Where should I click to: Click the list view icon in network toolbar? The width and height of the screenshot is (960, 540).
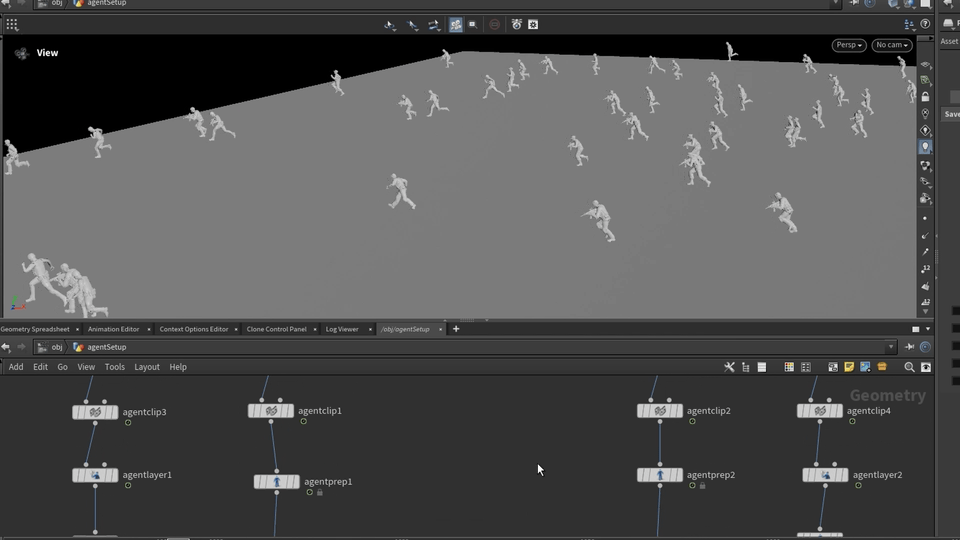click(x=761, y=367)
